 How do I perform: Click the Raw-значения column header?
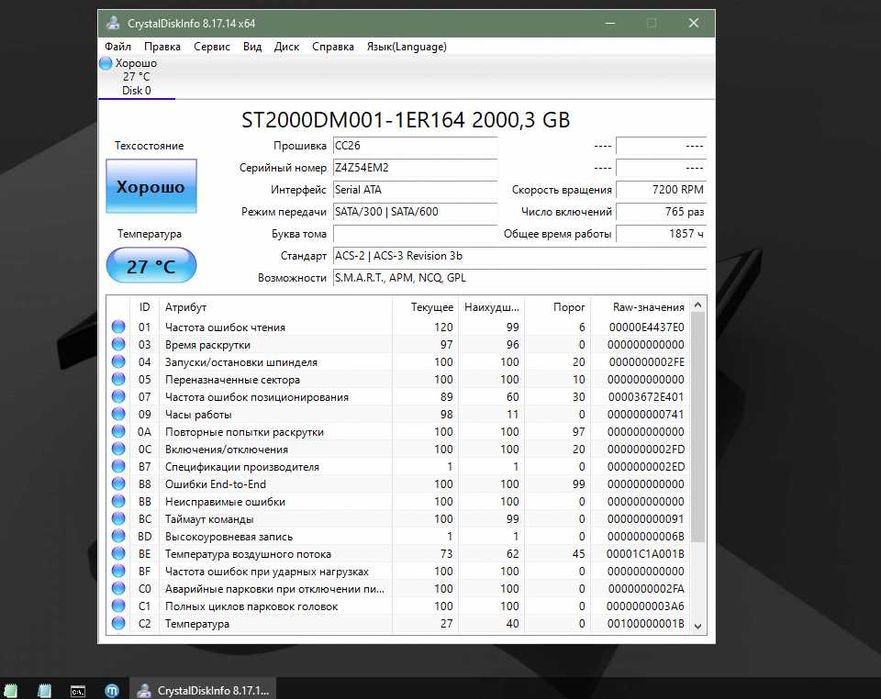click(x=641, y=307)
